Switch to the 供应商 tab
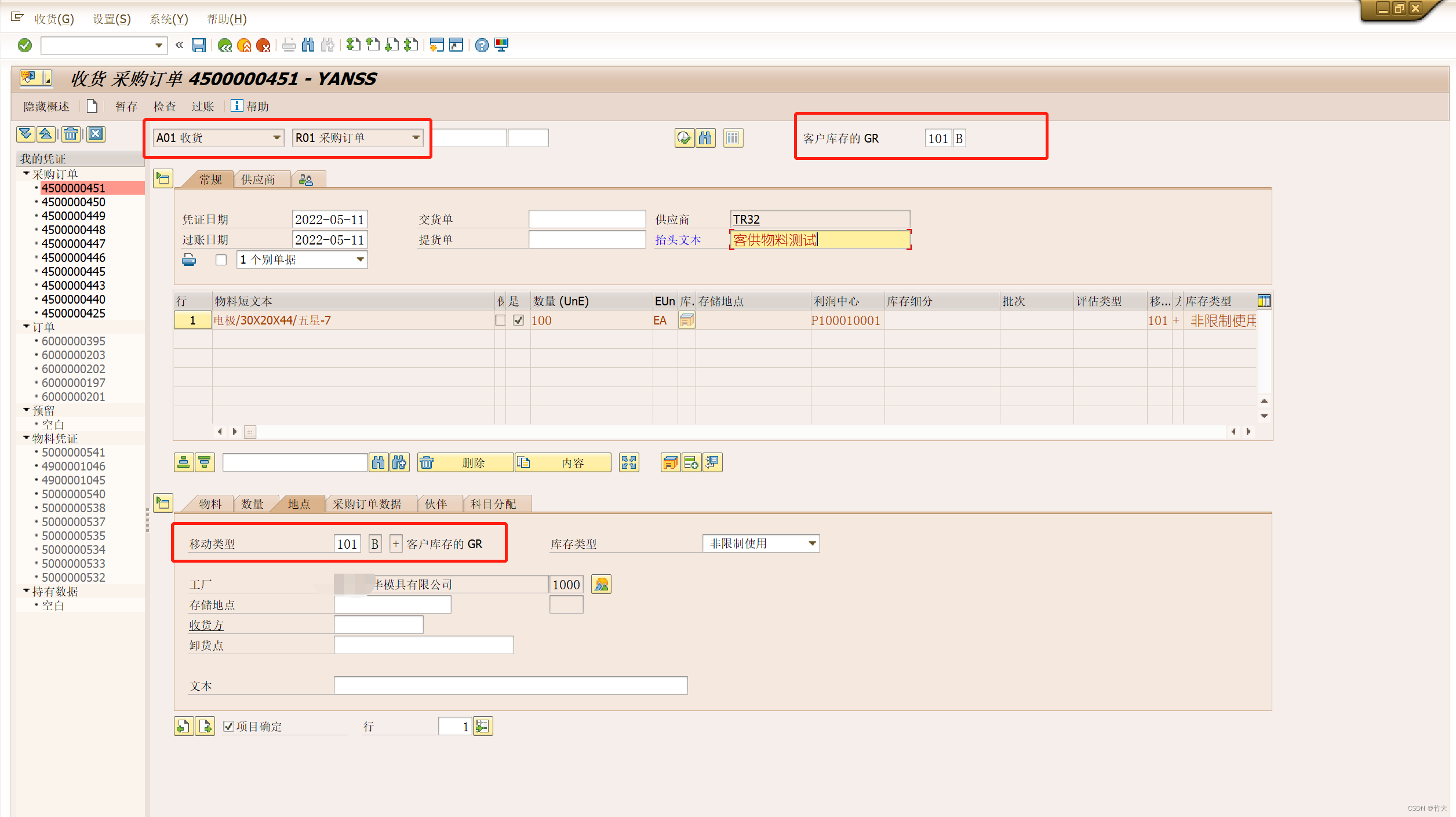 258,180
